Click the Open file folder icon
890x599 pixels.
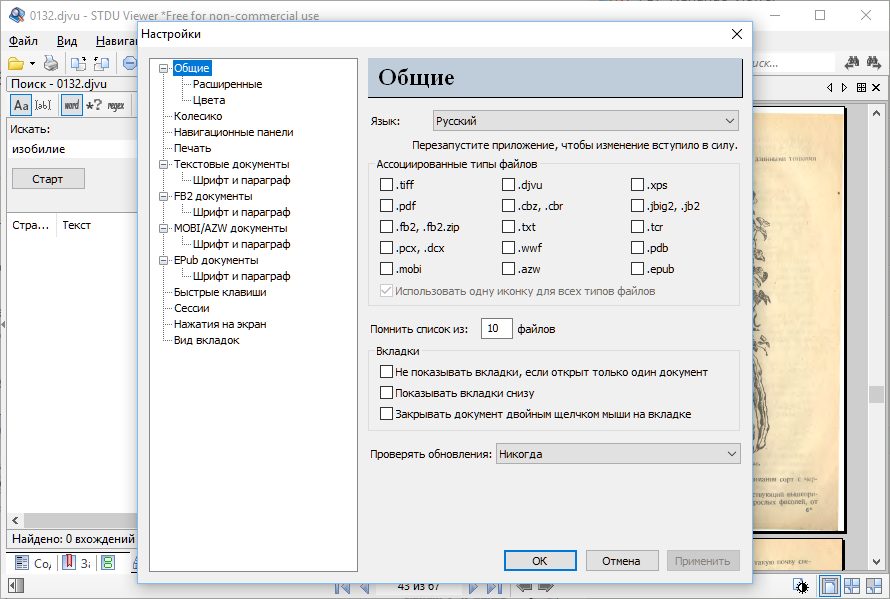tap(16, 63)
